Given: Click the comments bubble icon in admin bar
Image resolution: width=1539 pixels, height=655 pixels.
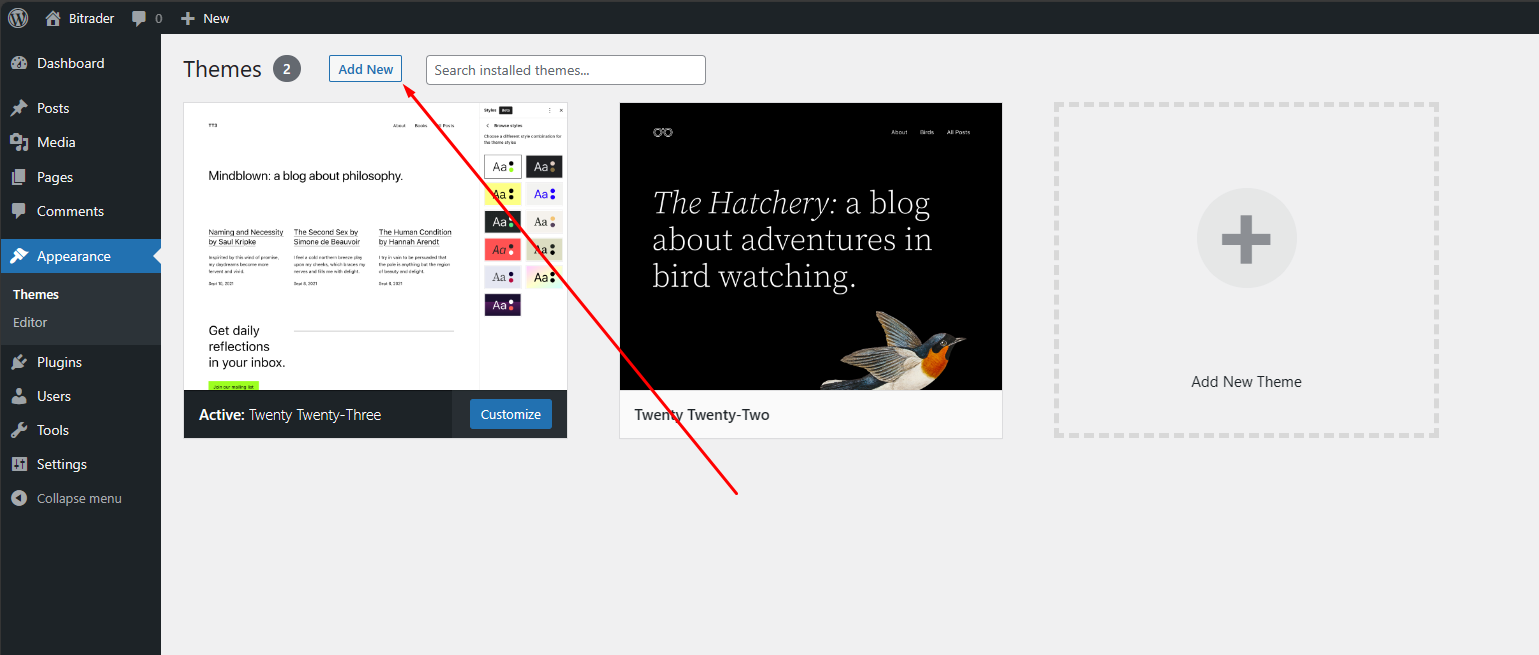Looking at the screenshot, I should [139, 18].
